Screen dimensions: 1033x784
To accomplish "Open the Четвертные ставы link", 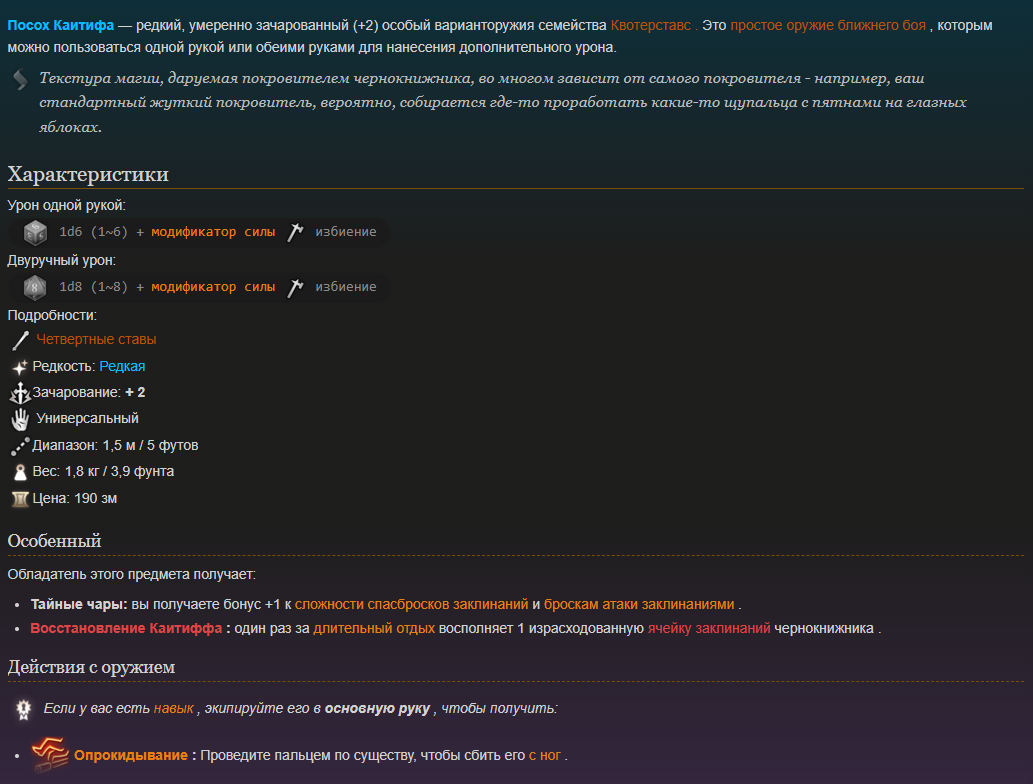I will [96, 339].
